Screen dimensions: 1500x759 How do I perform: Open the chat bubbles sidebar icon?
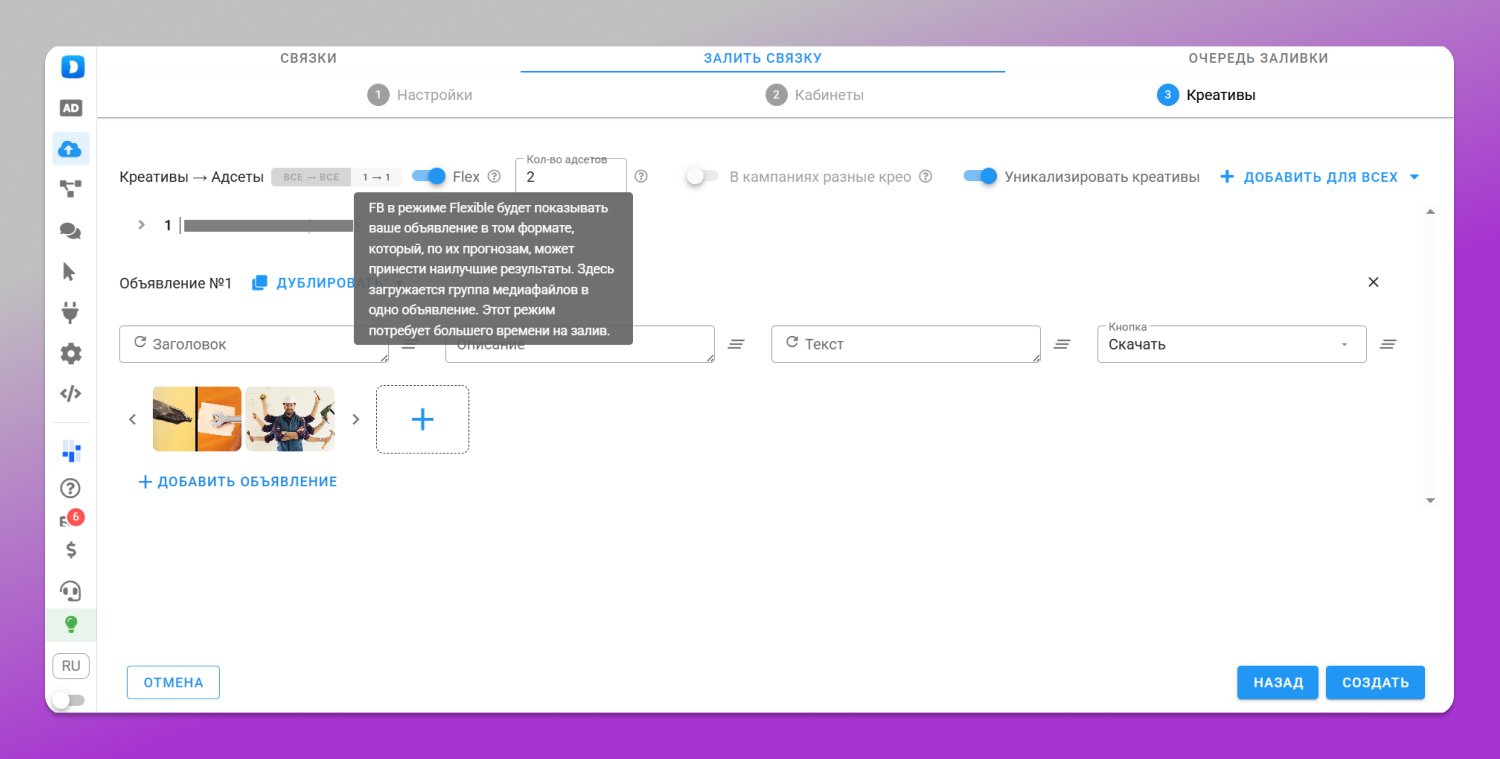[x=71, y=231]
